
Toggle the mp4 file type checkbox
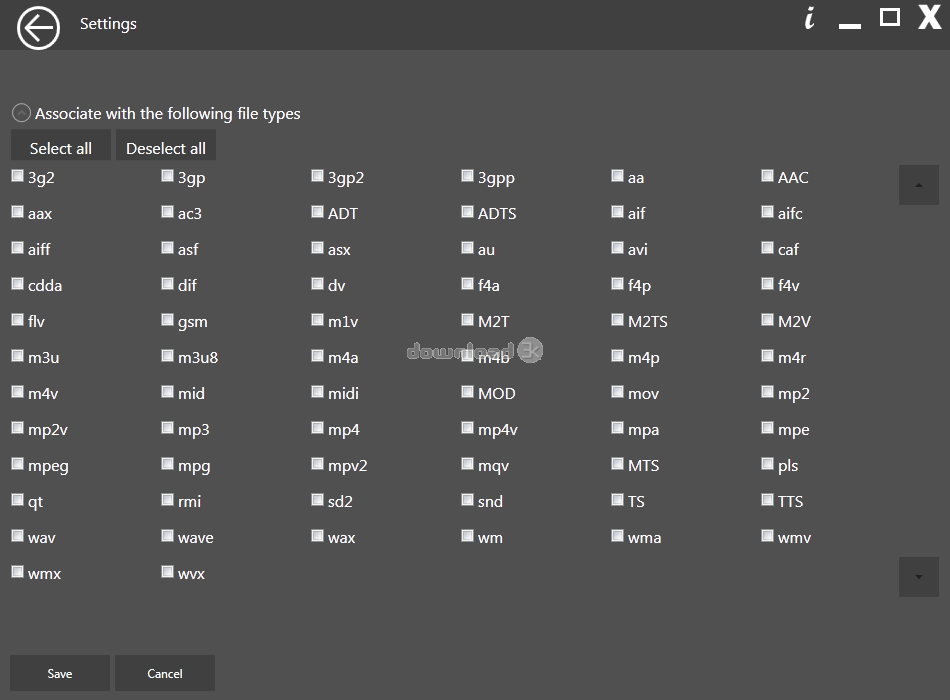coord(318,428)
